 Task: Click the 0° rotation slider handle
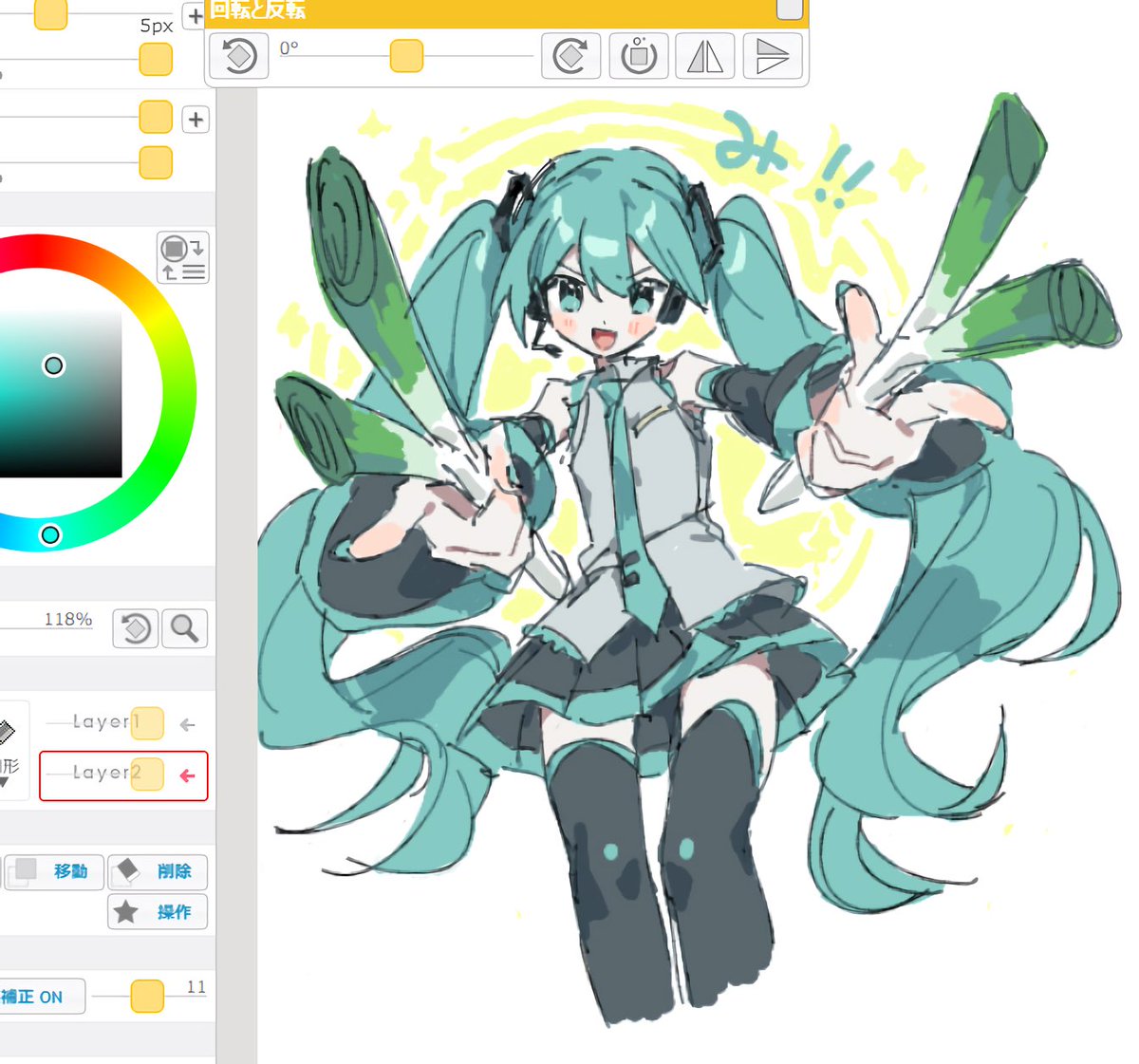(404, 56)
